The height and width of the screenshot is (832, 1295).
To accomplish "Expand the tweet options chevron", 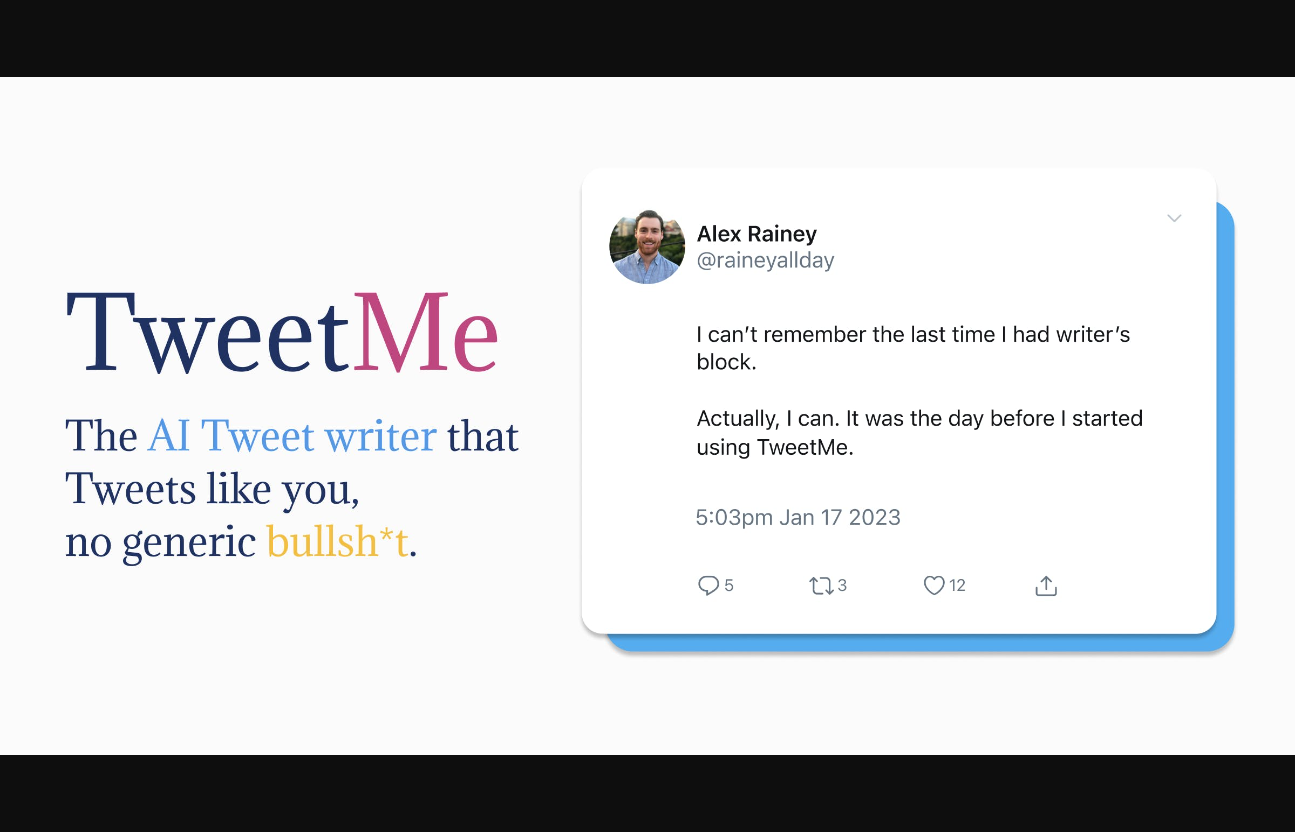I will 1174,218.
